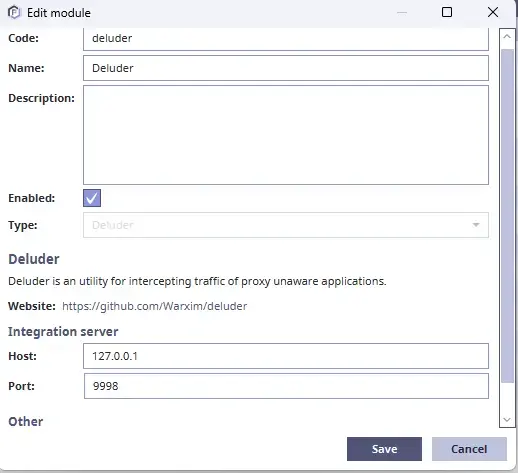This screenshot has height=473, width=518.
Task: Click the Deluder Type combo box
Action: click(x=286, y=225)
